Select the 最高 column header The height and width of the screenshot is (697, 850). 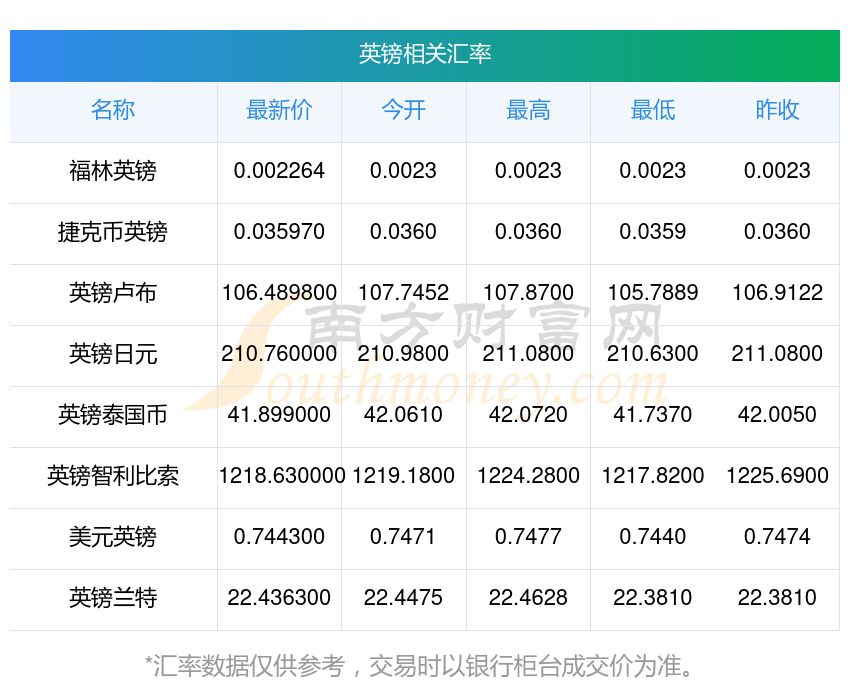[x=528, y=111]
